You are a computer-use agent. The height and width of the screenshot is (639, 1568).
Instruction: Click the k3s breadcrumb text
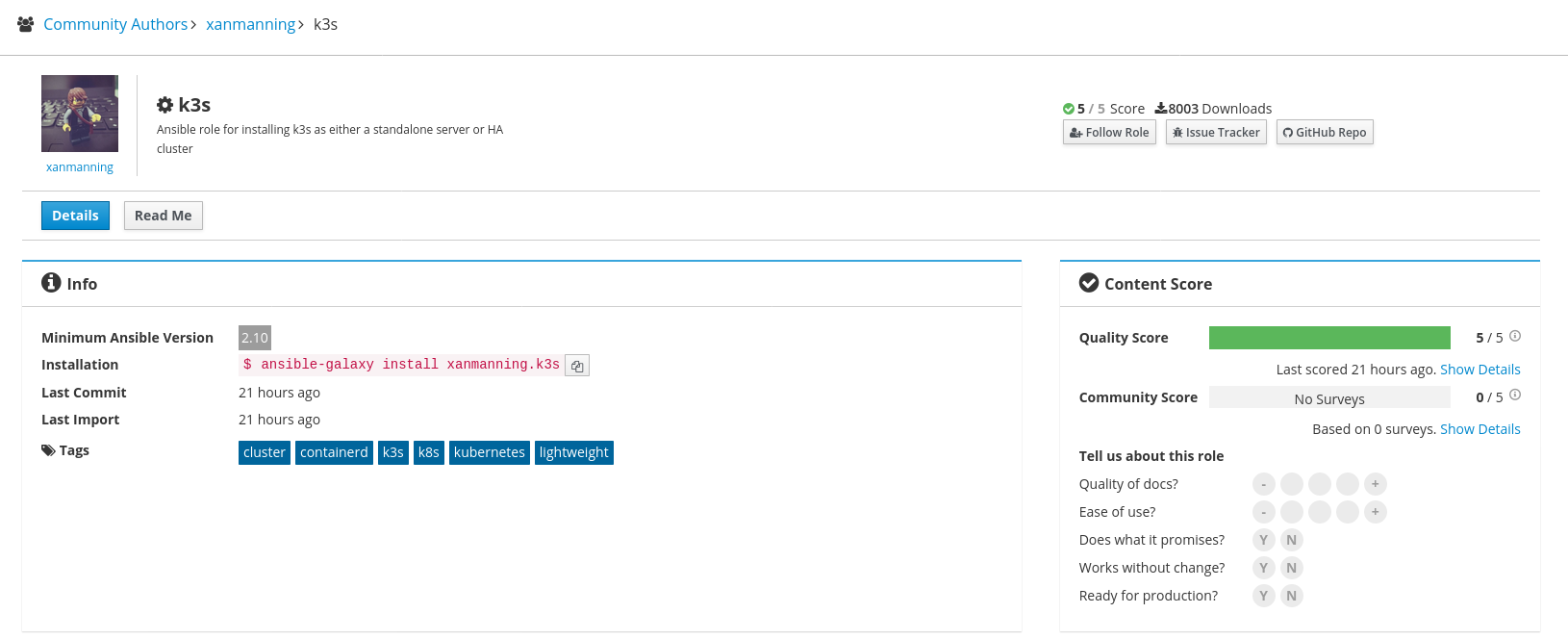325,24
